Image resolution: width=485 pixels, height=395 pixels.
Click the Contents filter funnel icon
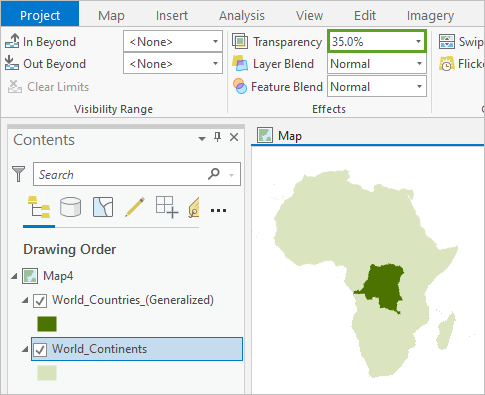[x=18, y=174]
